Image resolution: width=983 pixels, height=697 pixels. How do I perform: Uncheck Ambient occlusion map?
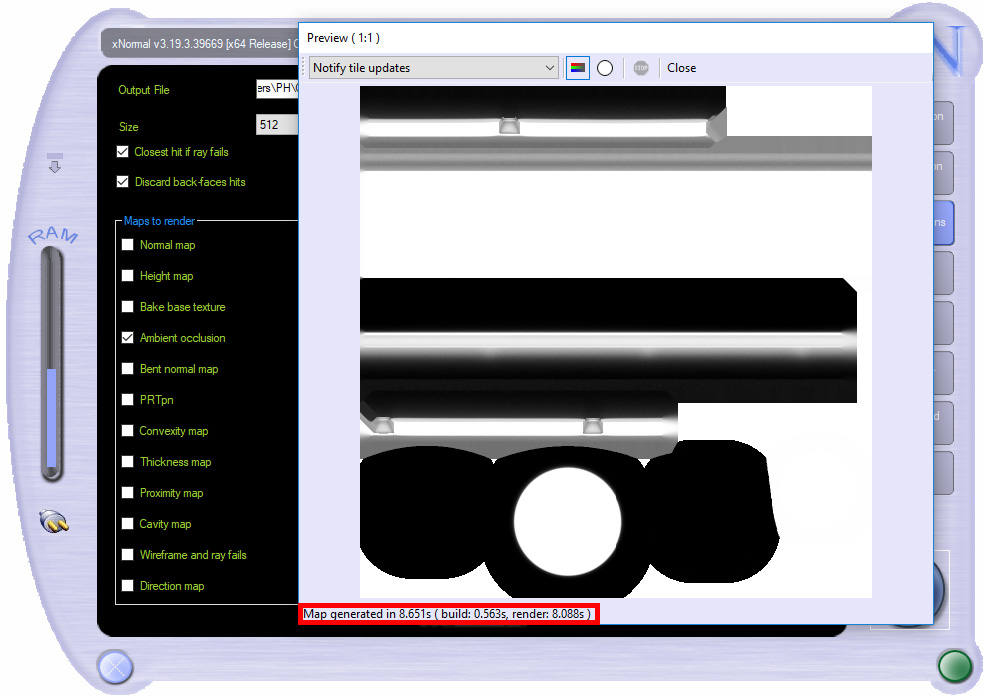point(127,338)
